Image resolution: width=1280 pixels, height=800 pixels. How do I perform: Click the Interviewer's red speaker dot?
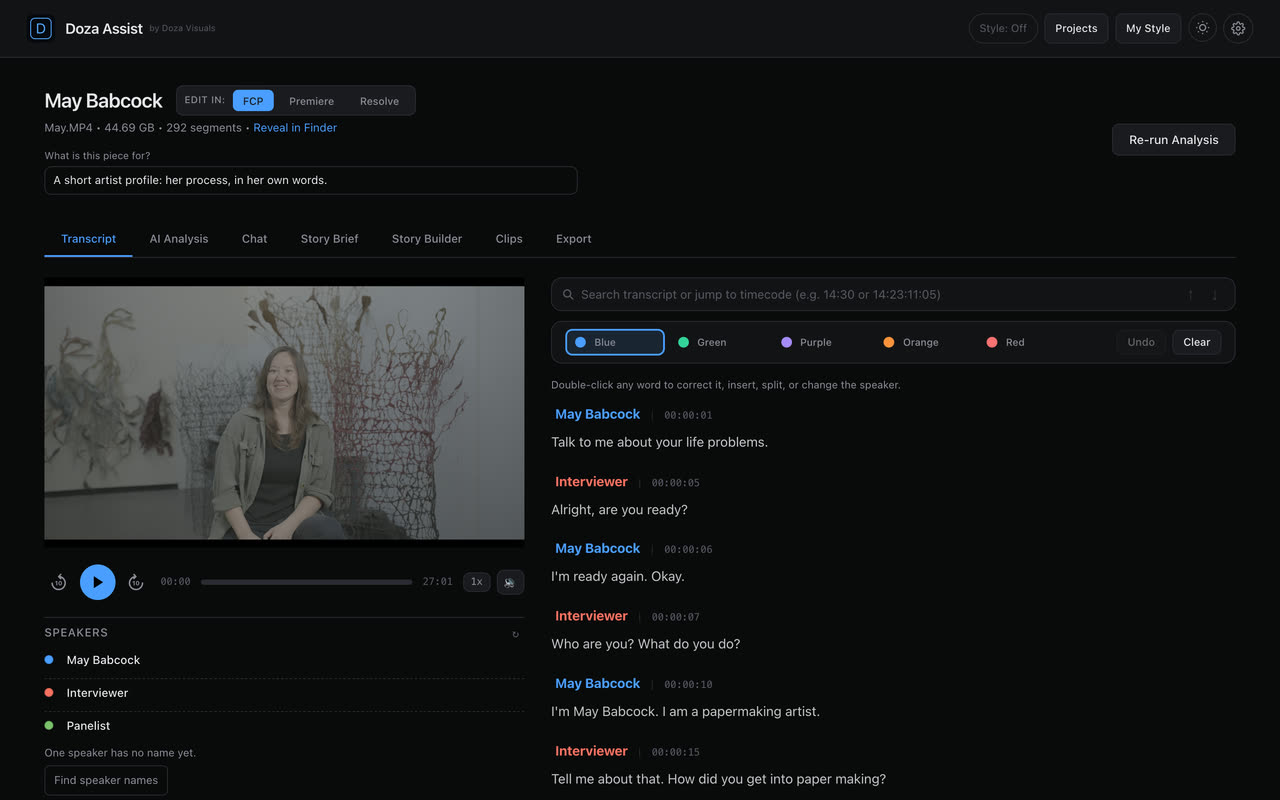point(49,693)
